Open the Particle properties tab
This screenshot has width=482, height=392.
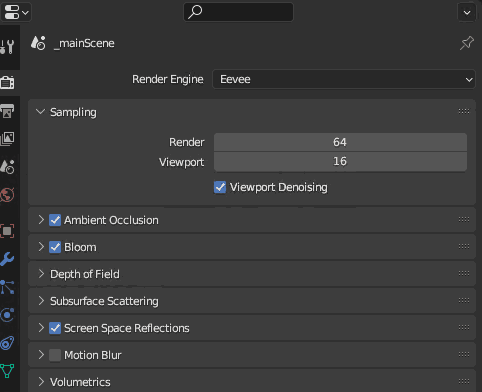7,287
